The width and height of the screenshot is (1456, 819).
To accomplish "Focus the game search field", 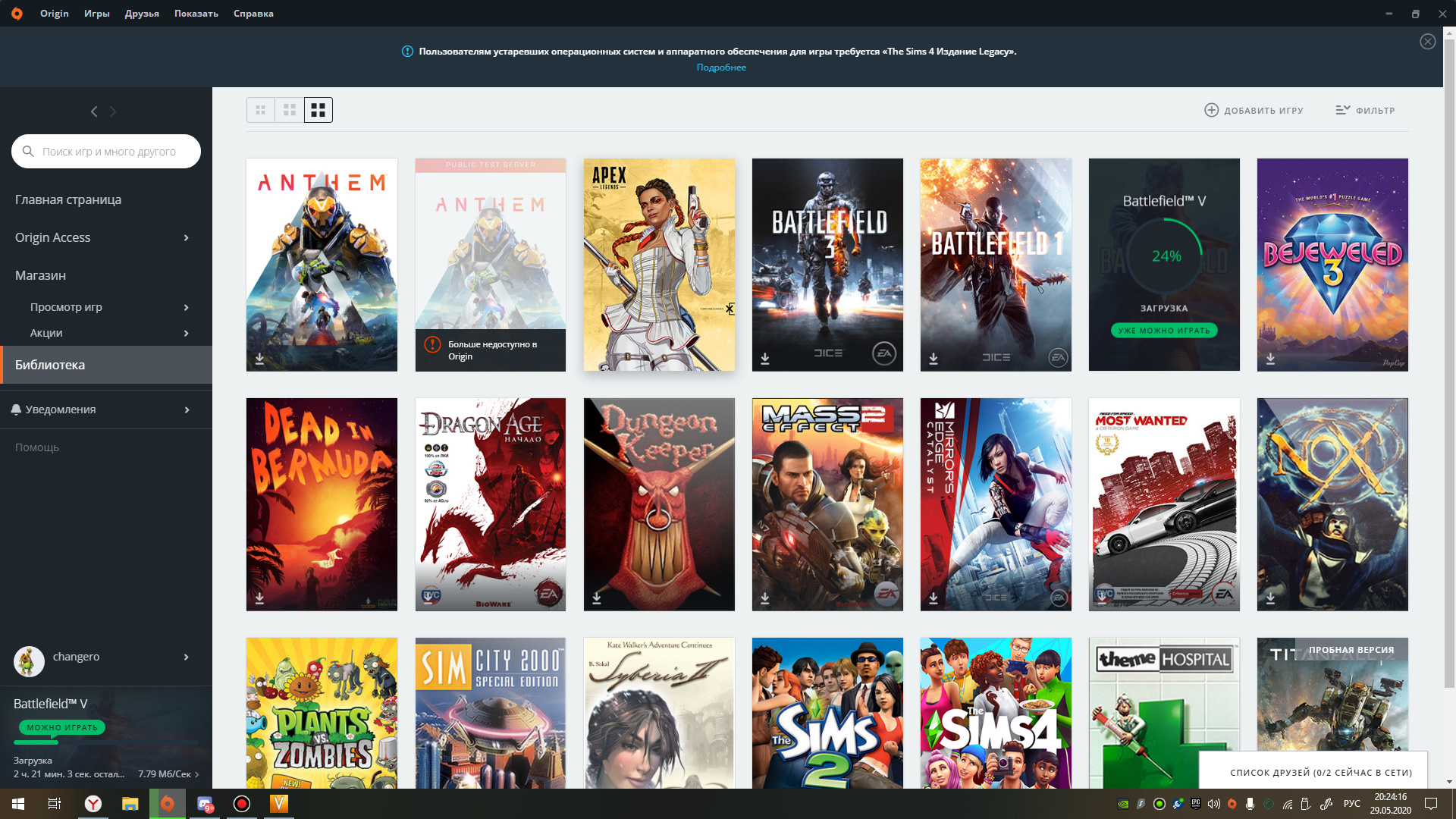I will tap(106, 152).
